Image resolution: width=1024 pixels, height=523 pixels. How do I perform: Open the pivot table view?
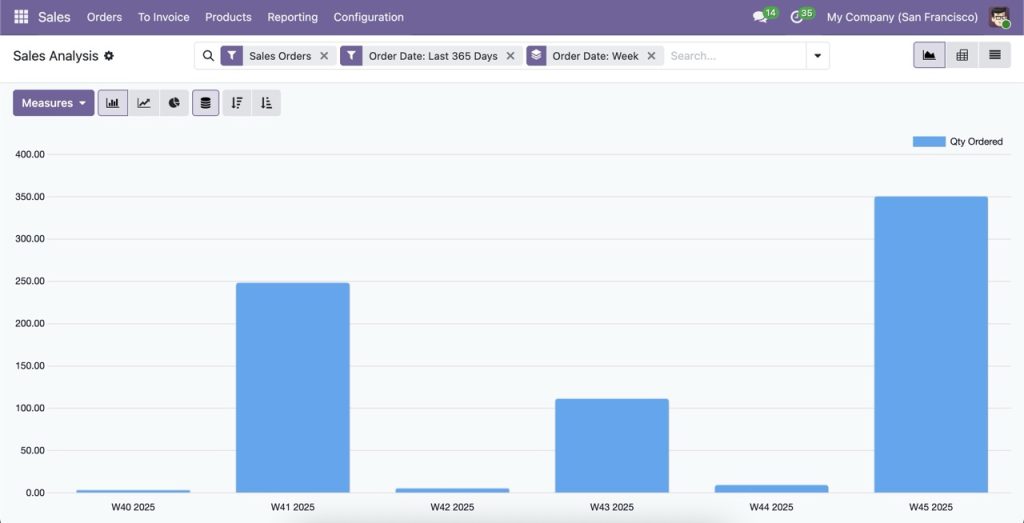(962, 56)
